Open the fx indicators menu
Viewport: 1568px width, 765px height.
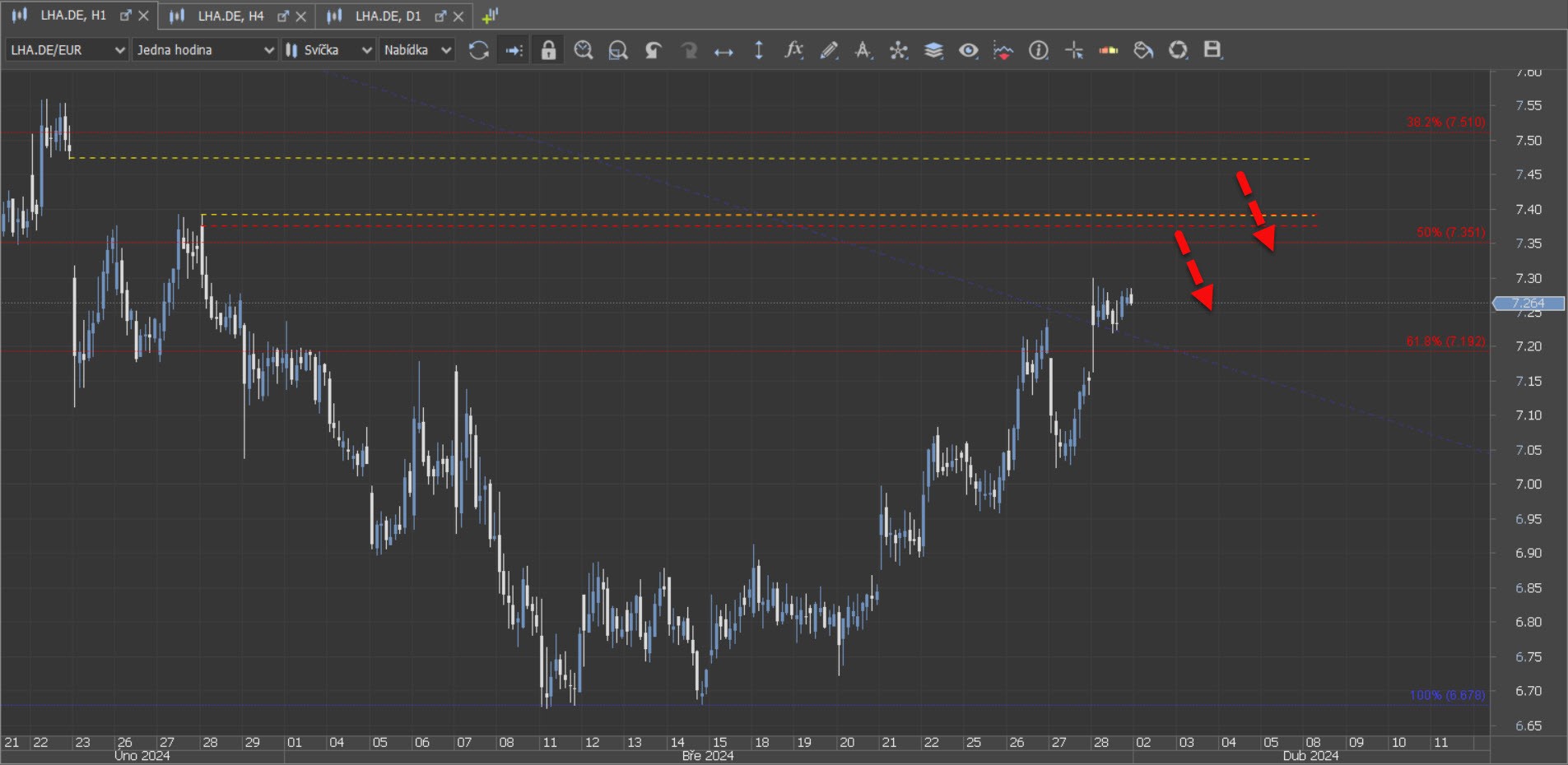(793, 50)
